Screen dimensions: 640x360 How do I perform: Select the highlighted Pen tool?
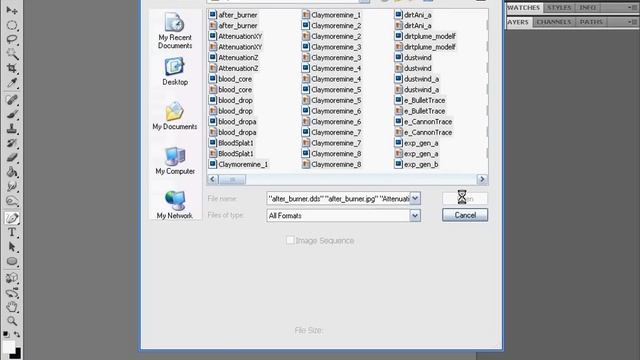tap(12, 218)
